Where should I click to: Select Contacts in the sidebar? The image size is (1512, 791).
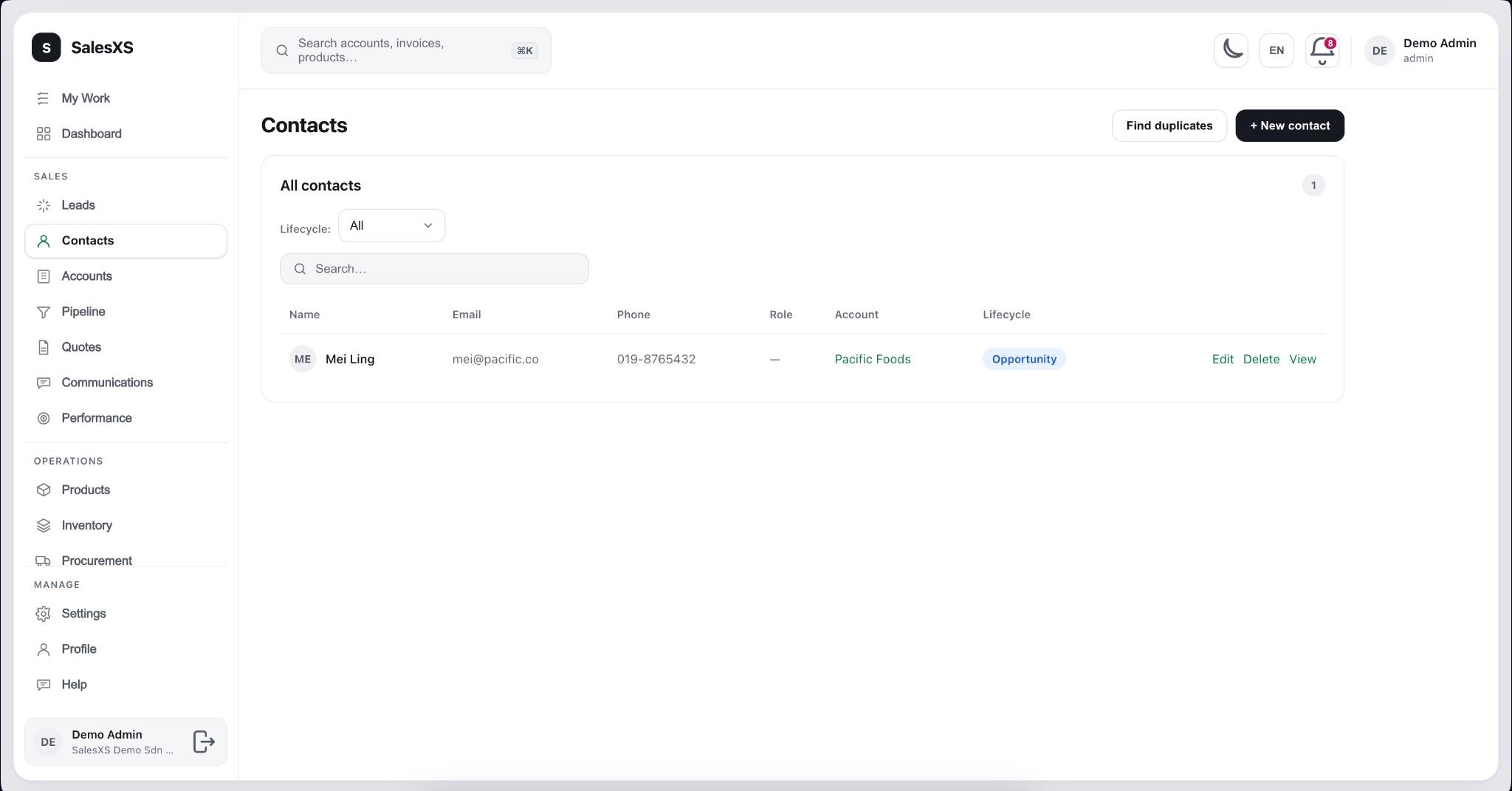click(126, 241)
